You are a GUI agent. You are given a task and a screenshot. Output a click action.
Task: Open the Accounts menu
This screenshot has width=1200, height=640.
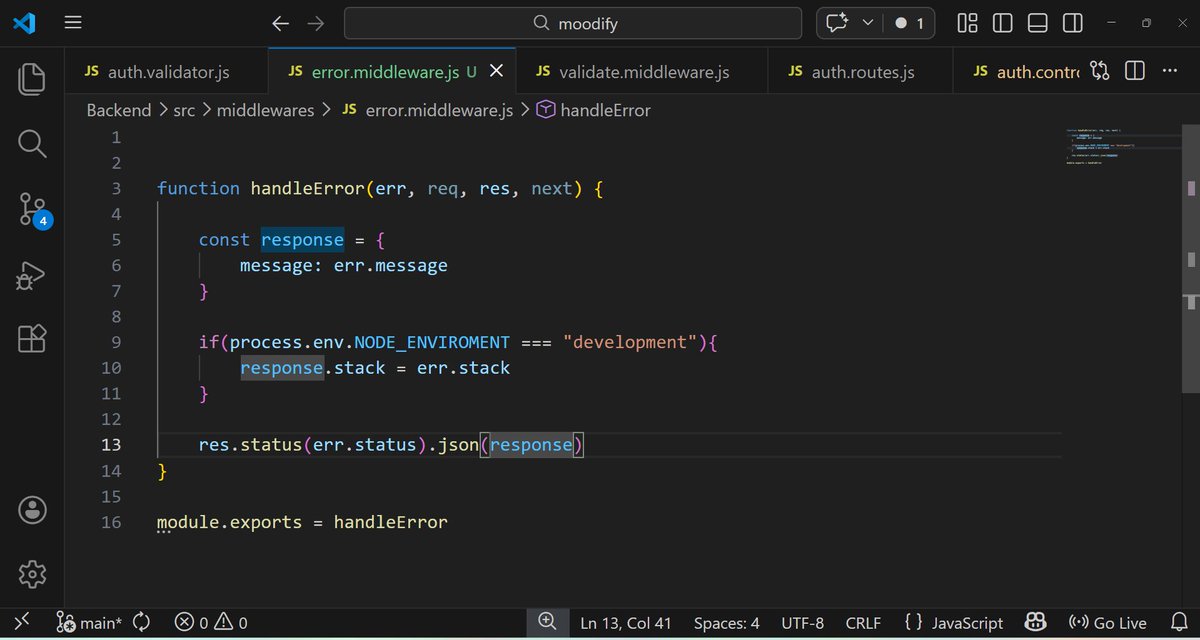click(32, 509)
